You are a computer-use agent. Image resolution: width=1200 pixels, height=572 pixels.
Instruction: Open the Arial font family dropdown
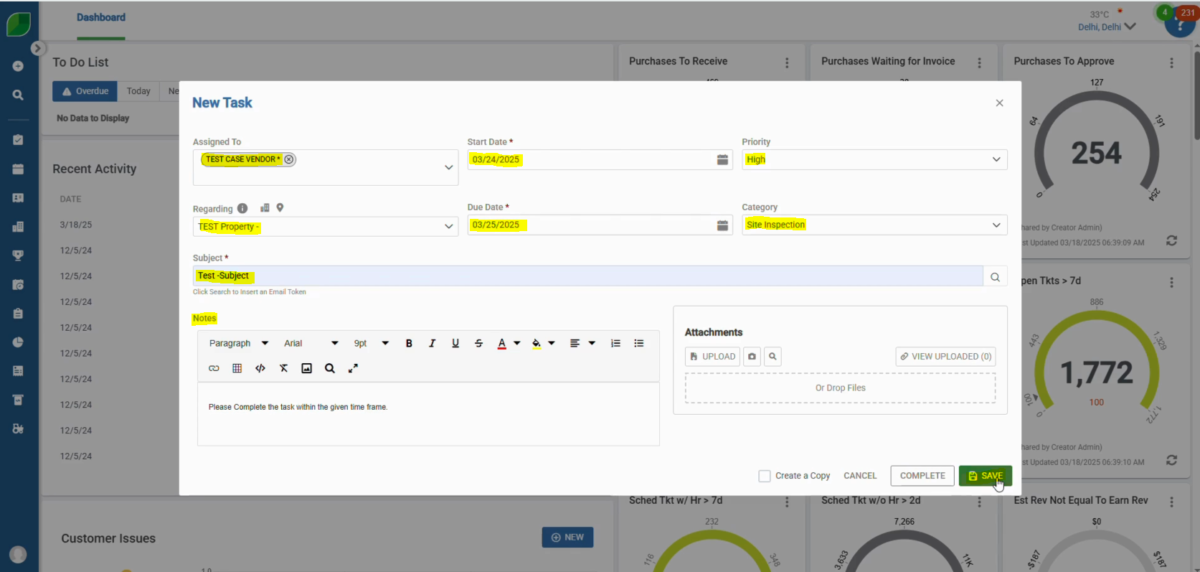pos(311,343)
